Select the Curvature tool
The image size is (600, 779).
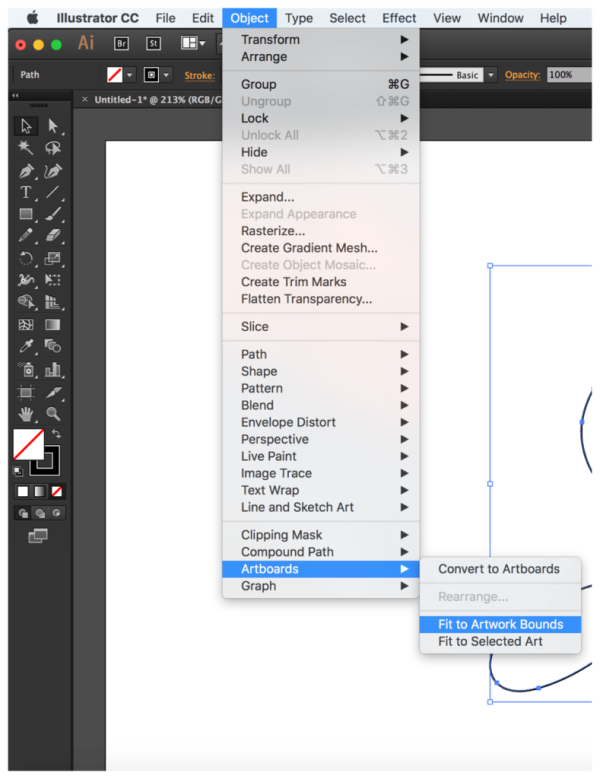pyautogui.click(x=53, y=171)
